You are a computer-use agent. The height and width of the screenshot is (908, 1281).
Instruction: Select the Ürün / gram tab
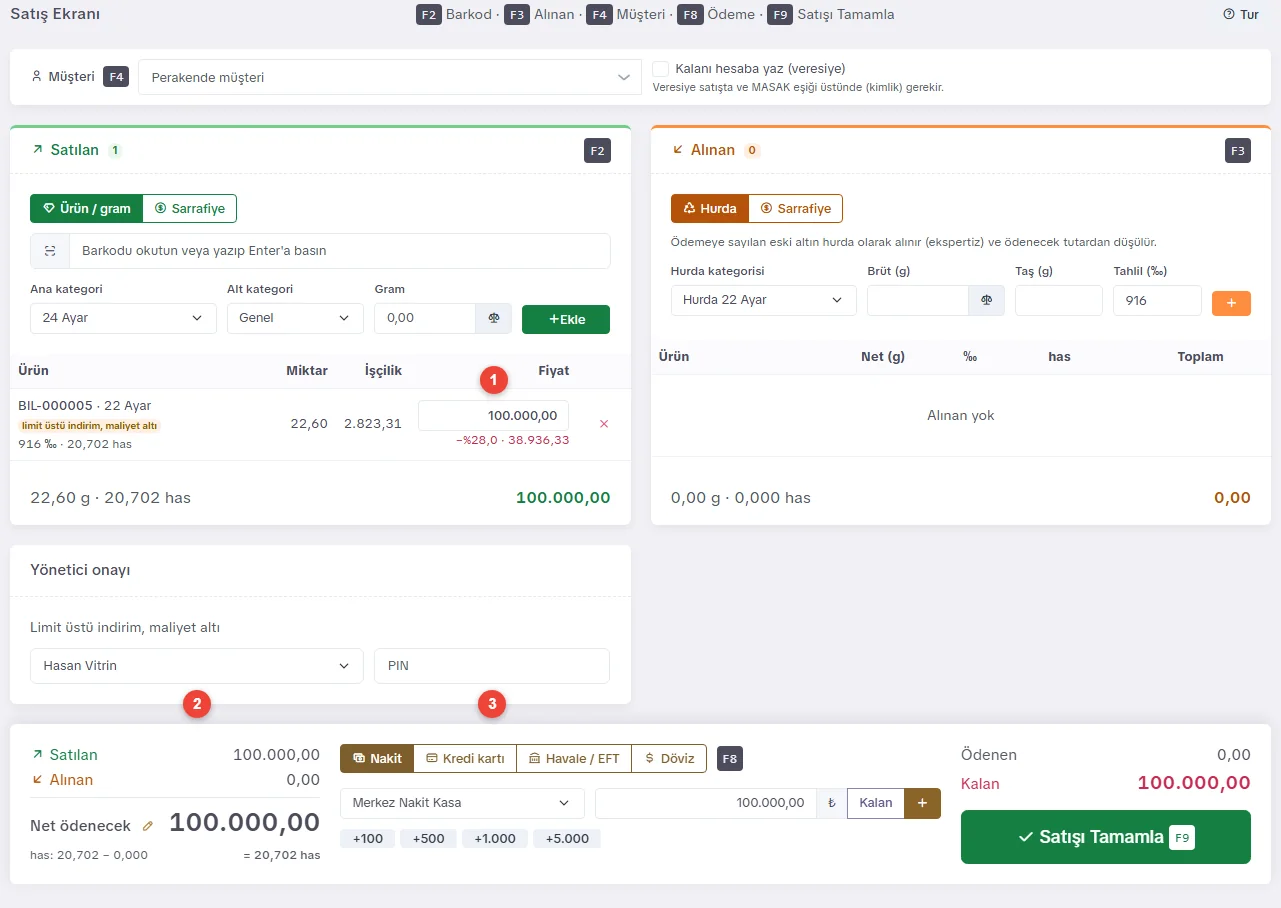[x=87, y=209]
